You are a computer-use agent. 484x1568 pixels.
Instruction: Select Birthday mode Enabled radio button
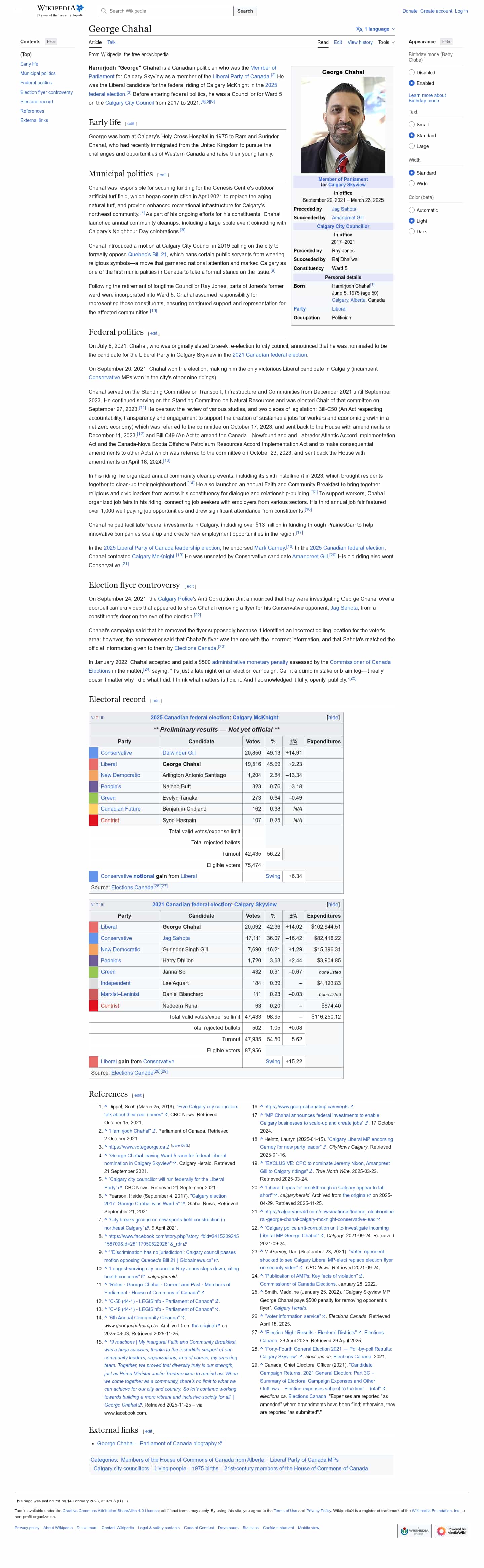[412, 83]
